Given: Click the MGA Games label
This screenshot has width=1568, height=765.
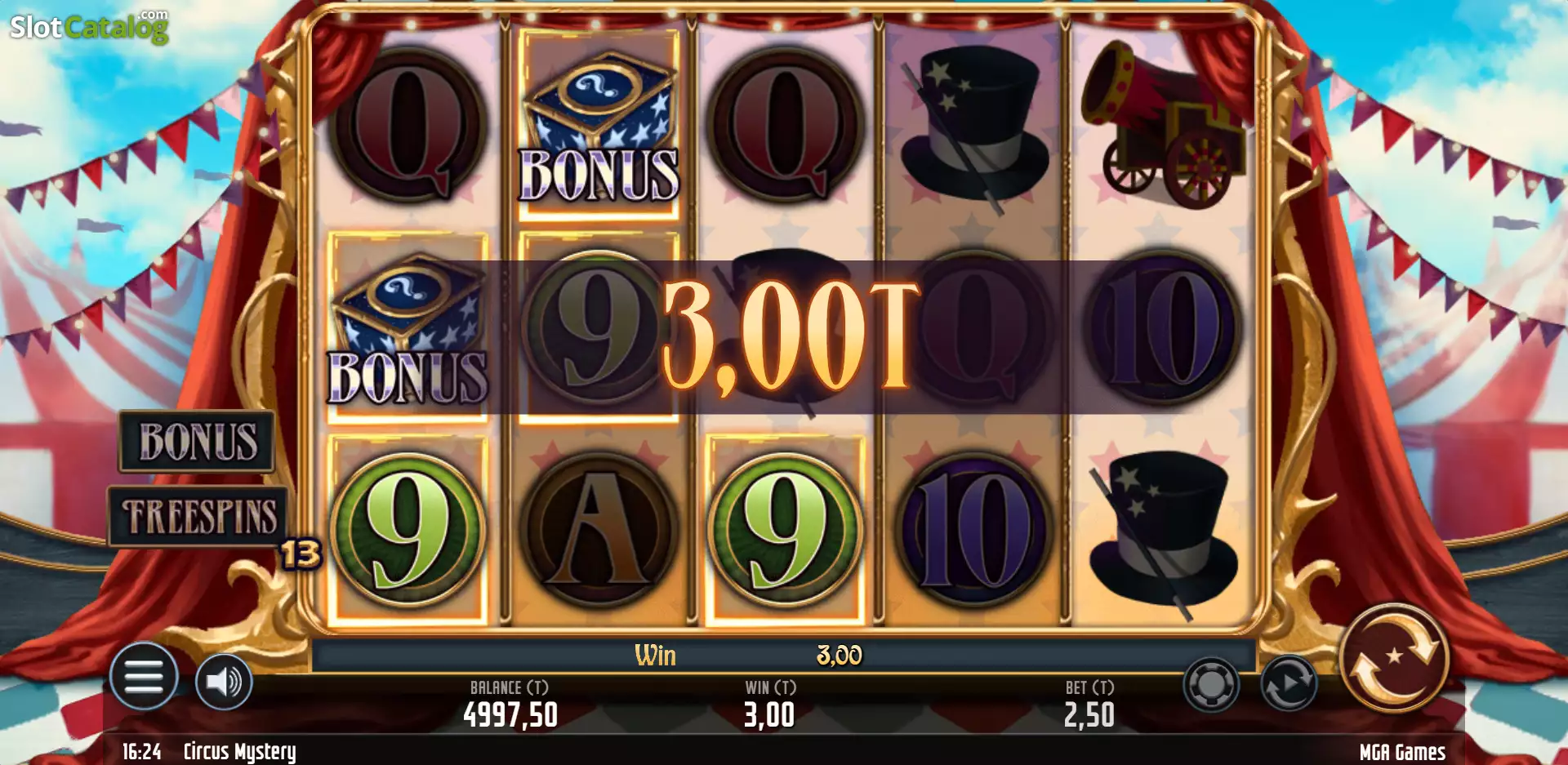Looking at the screenshot, I should point(1402,752).
